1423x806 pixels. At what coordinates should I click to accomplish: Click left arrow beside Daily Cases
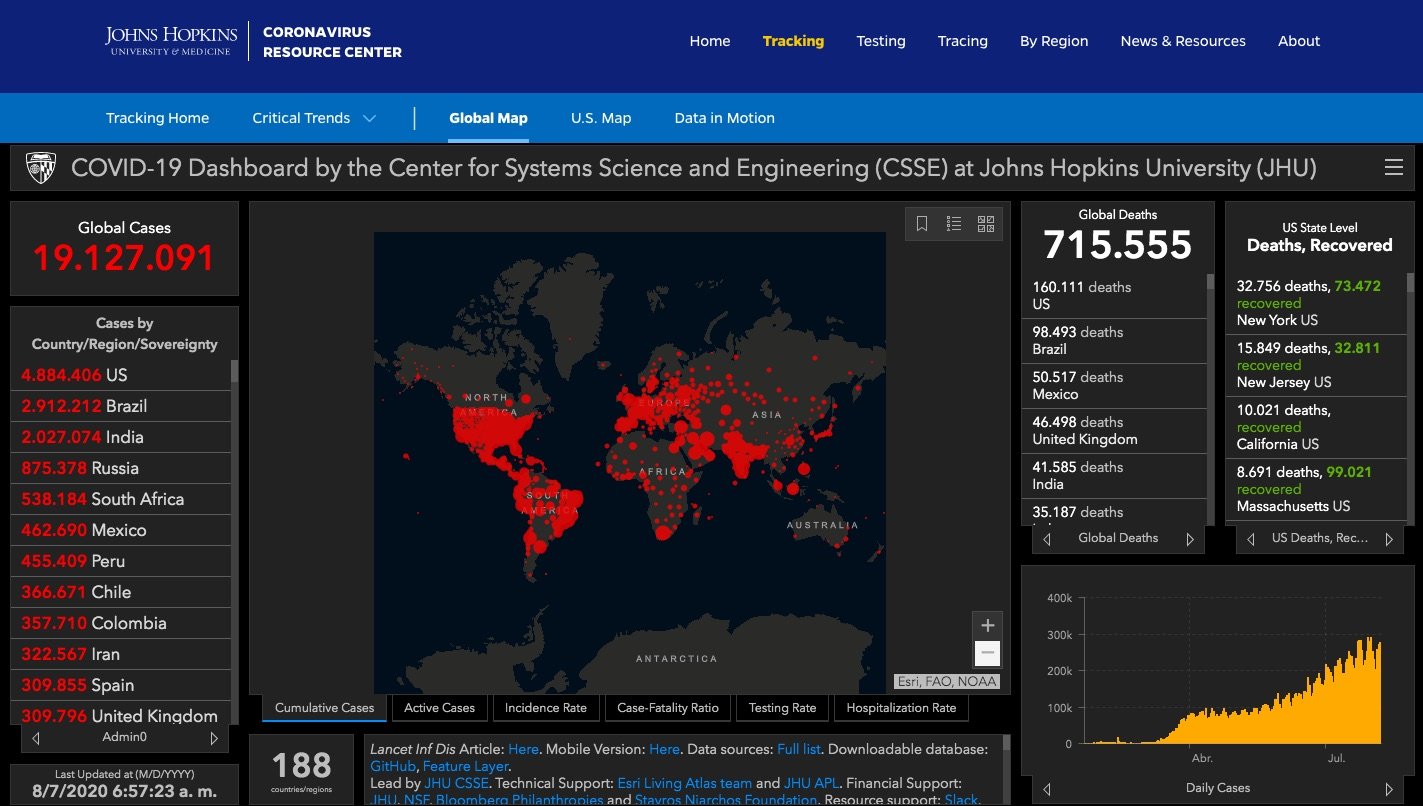tap(1047, 789)
